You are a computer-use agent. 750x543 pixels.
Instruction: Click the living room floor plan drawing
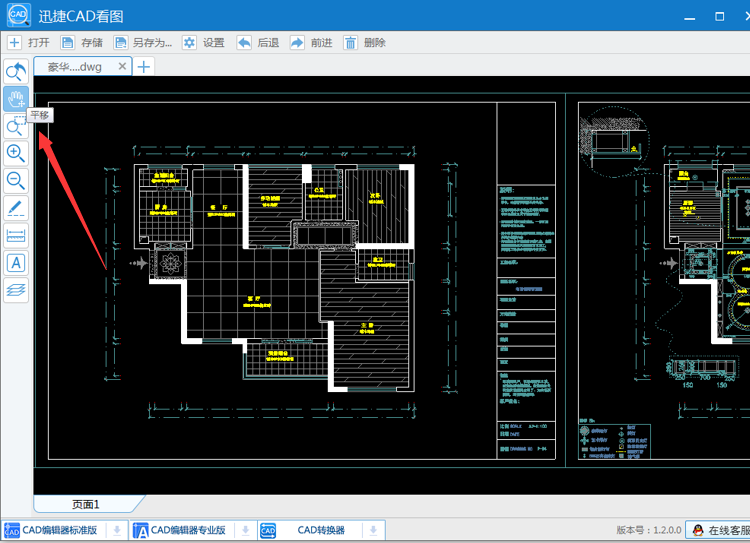click(x=274, y=277)
